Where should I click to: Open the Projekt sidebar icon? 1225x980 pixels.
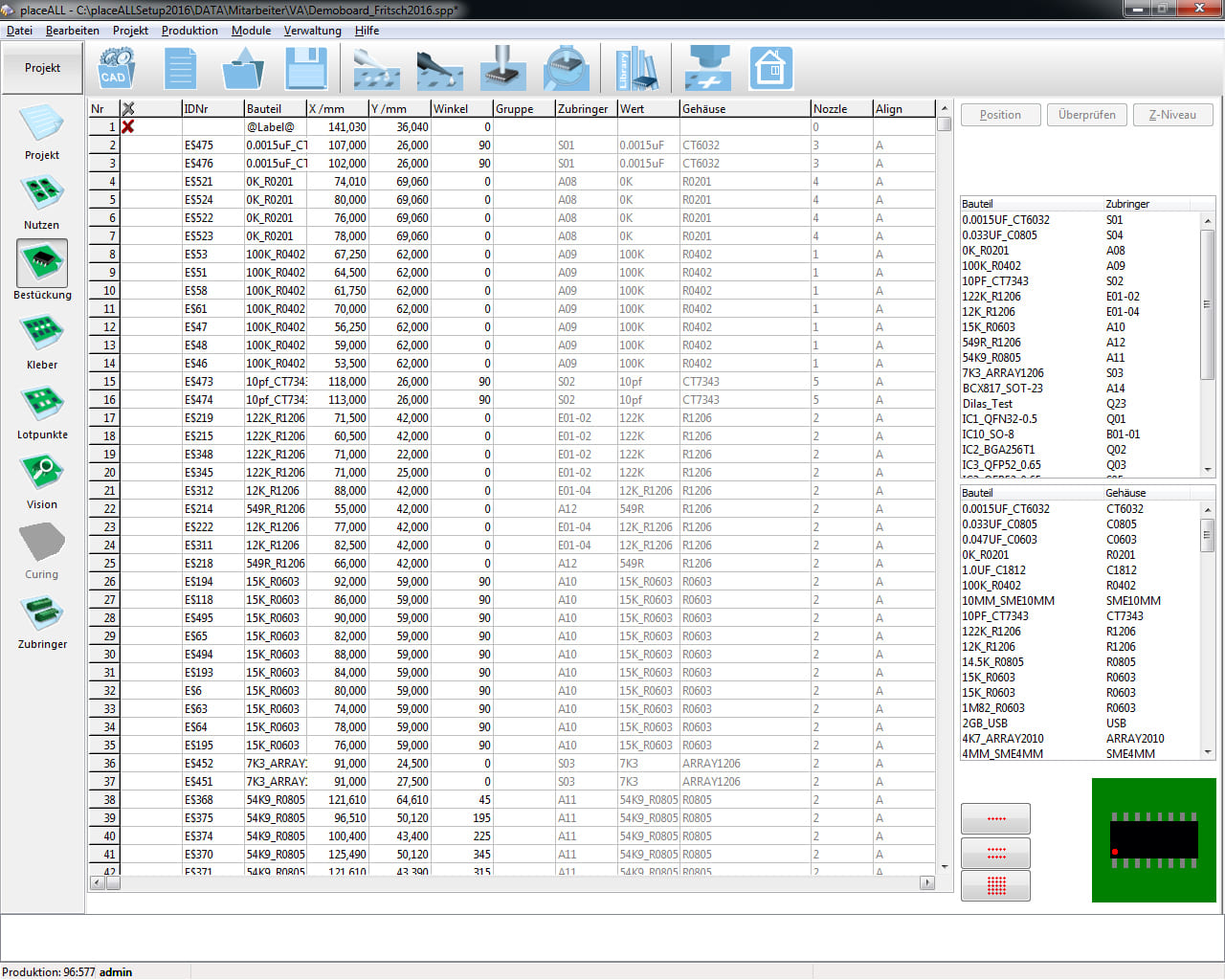(x=42, y=132)
